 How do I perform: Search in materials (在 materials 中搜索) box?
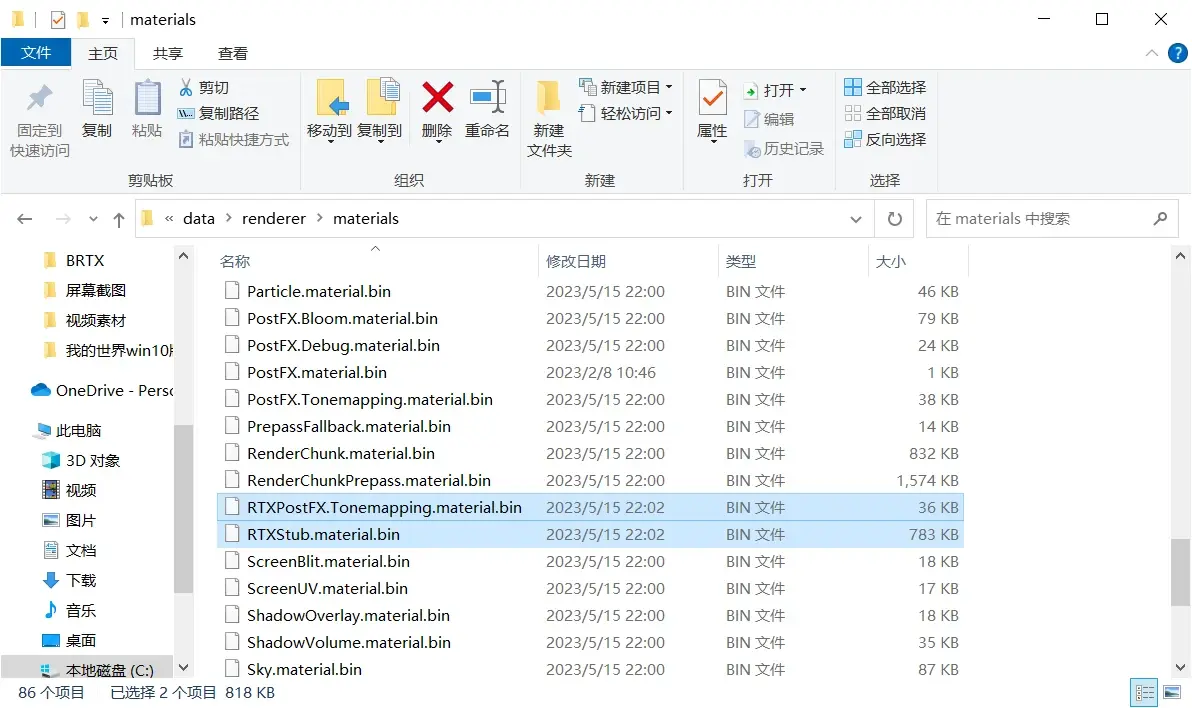1051,219
